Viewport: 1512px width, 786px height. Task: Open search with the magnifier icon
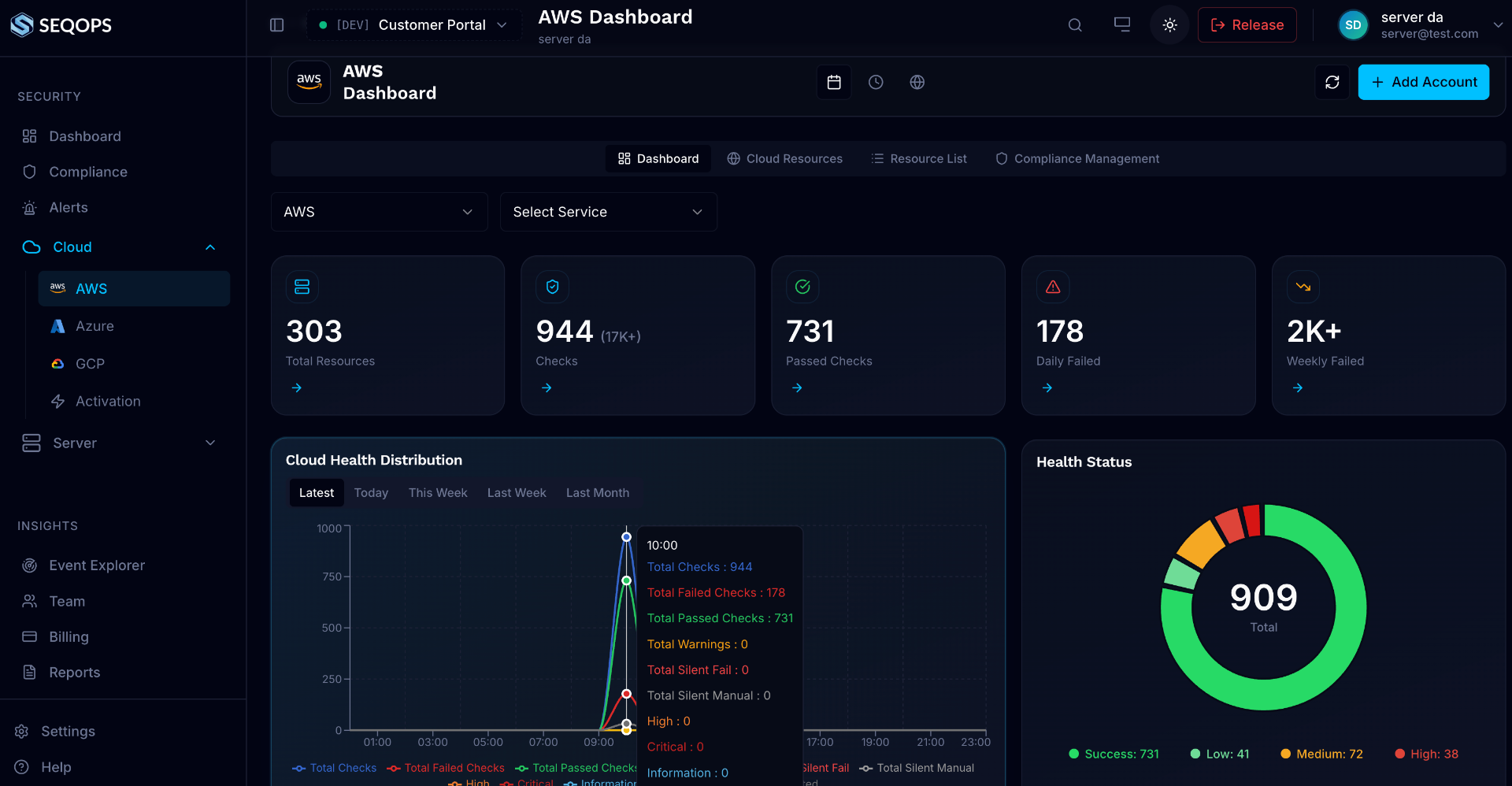1074,25
